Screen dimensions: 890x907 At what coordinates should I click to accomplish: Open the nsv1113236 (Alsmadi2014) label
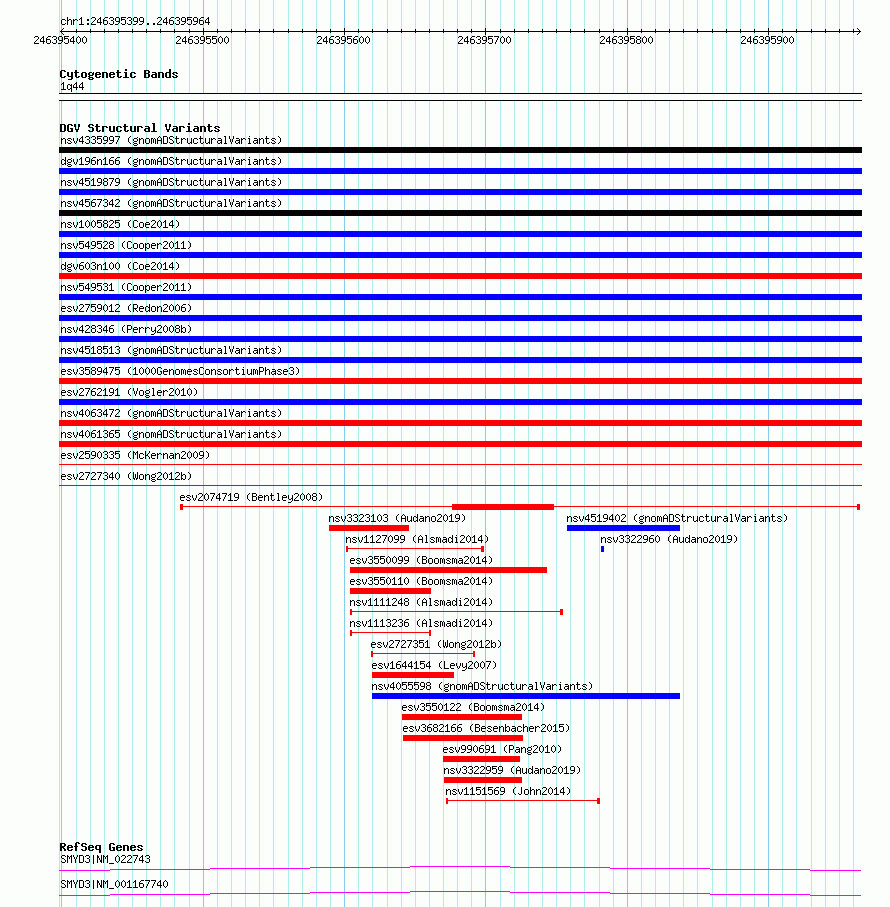tap(421, 624)
